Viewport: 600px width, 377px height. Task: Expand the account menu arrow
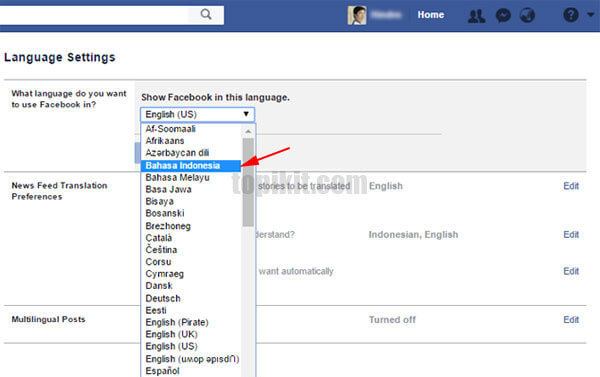pos(591,15)
